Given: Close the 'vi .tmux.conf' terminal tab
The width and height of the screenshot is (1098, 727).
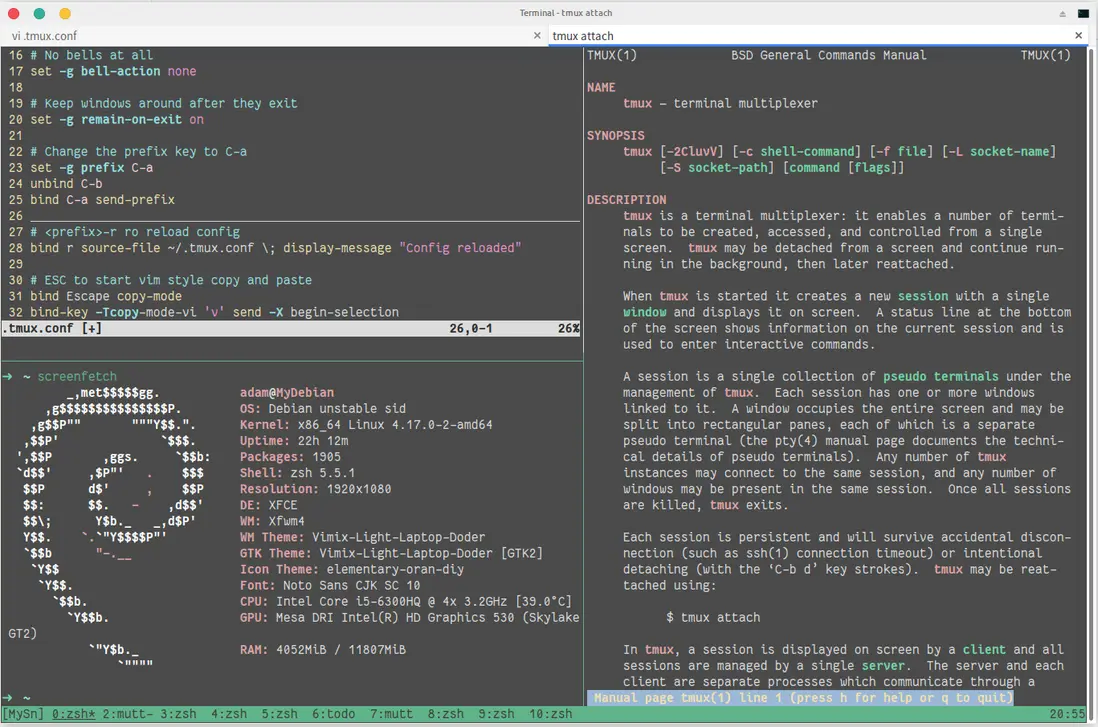Looking at the screenshot, I should point(537,35).
